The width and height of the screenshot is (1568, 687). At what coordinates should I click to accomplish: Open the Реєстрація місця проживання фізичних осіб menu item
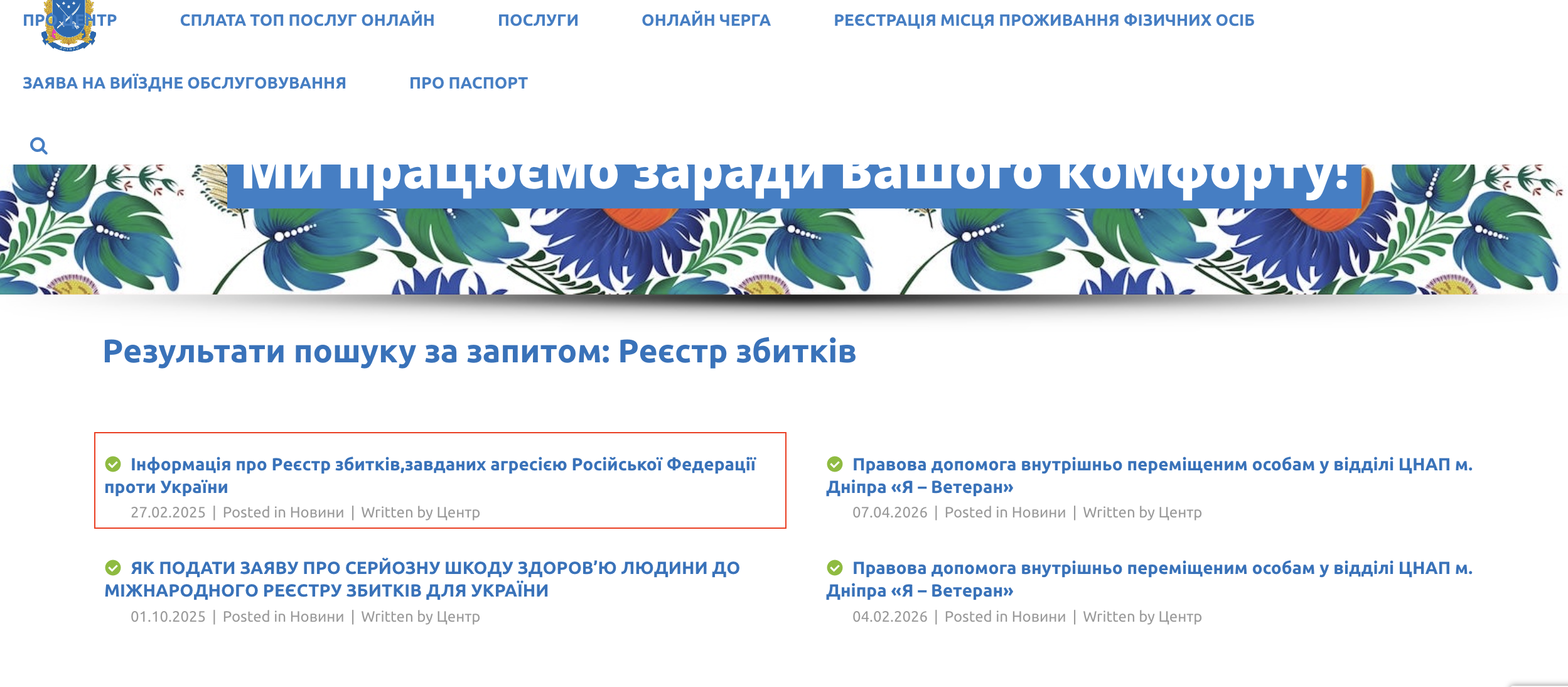(1044, 20)
